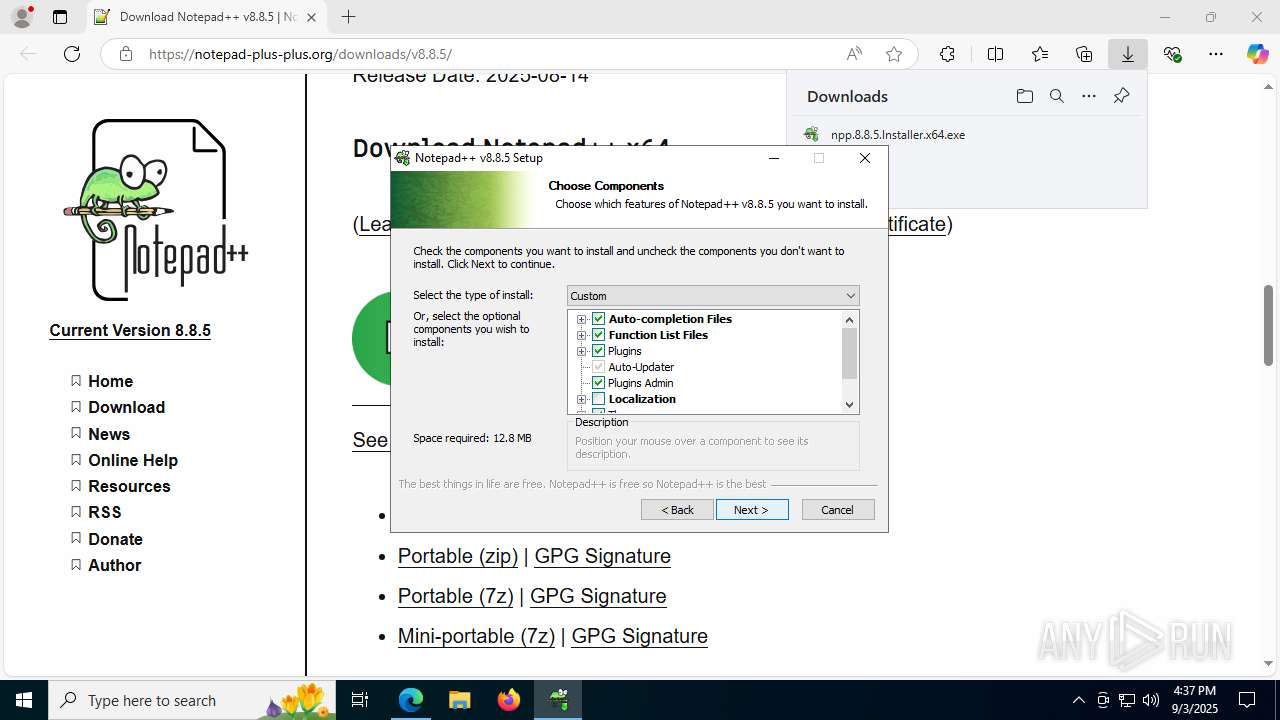Open Read aloud icon in address bar

(854, 54)
